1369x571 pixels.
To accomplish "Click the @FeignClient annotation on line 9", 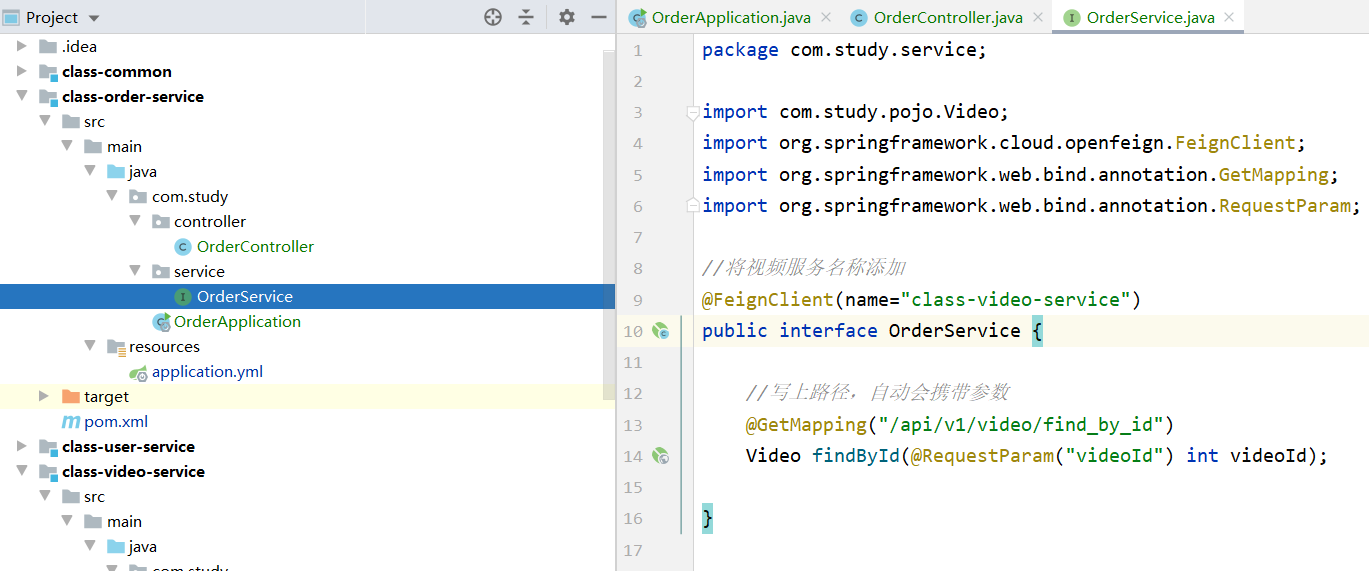I will click(x=767, y=299).
